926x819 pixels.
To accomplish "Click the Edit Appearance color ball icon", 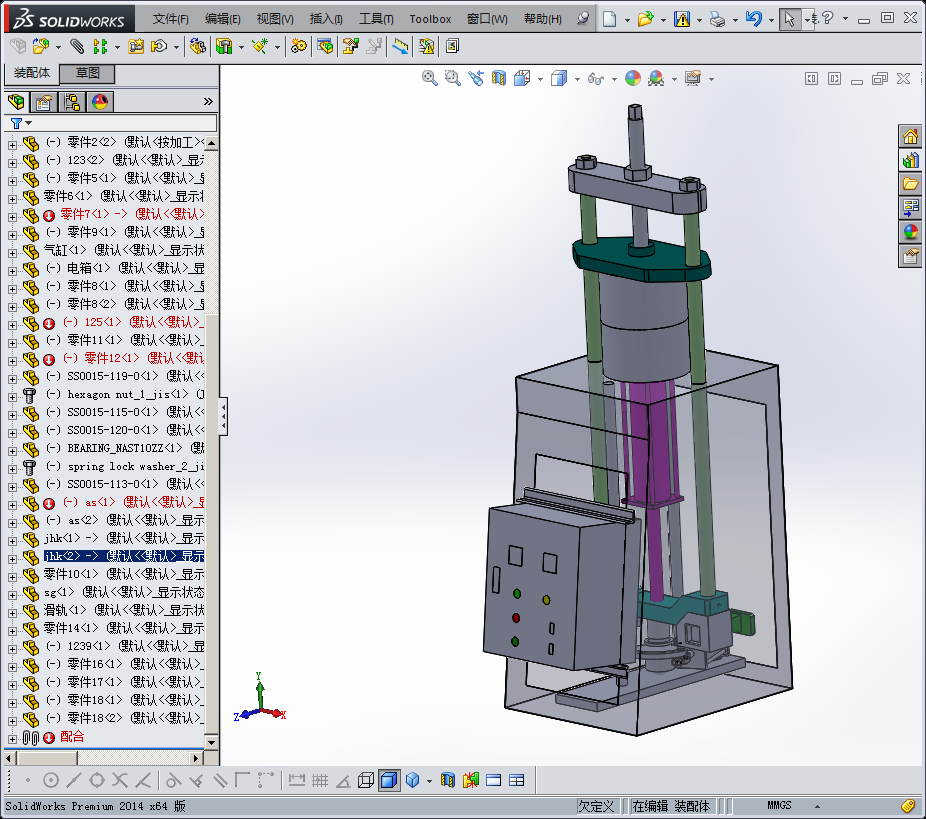I will tap(632, 78).
